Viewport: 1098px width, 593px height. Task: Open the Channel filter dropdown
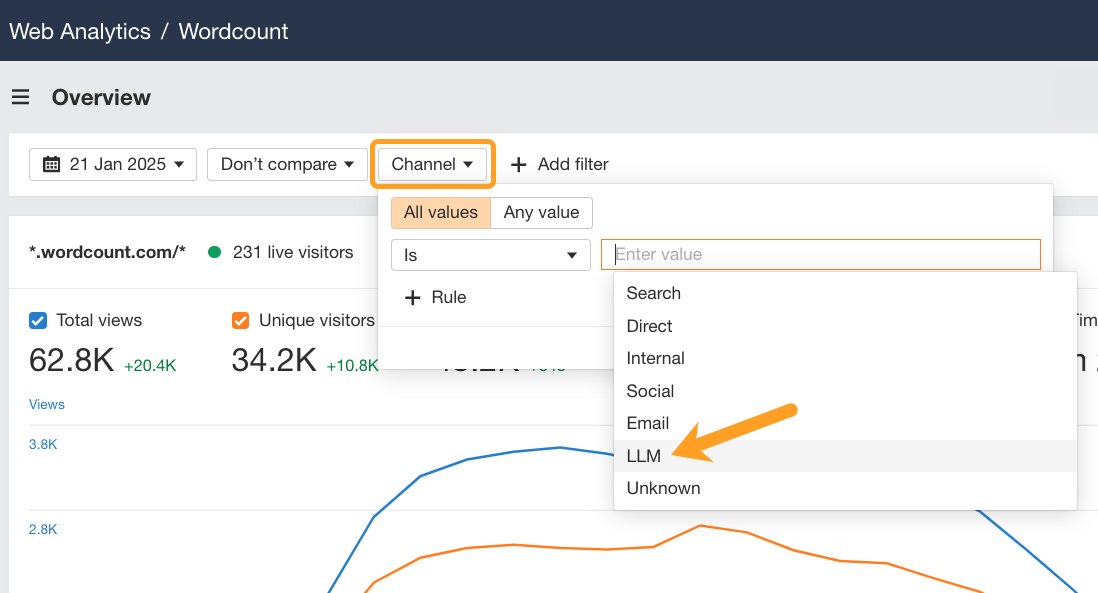click(x=433, y=164)
